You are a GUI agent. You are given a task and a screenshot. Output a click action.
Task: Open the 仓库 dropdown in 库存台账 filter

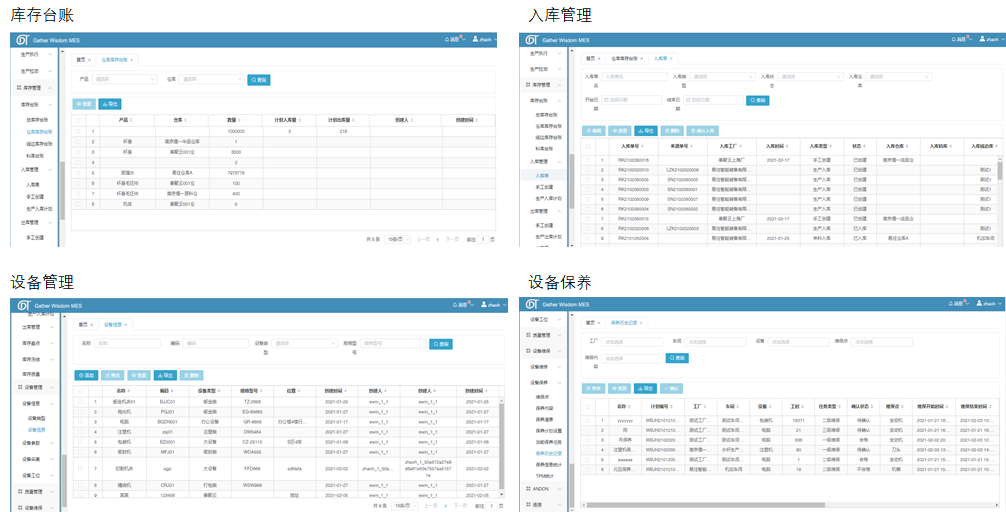click(210, 79)
